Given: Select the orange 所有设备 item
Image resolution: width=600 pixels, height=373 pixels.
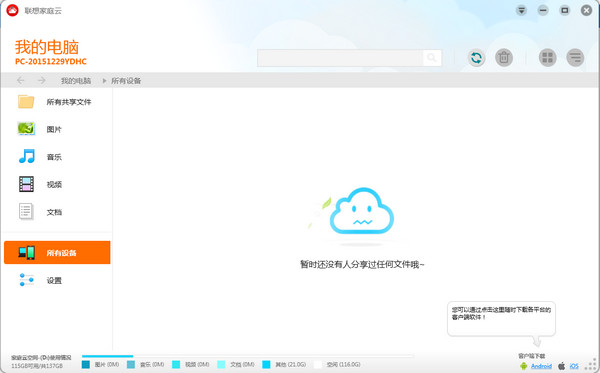Looking at the screenshot, I should 57,252.
